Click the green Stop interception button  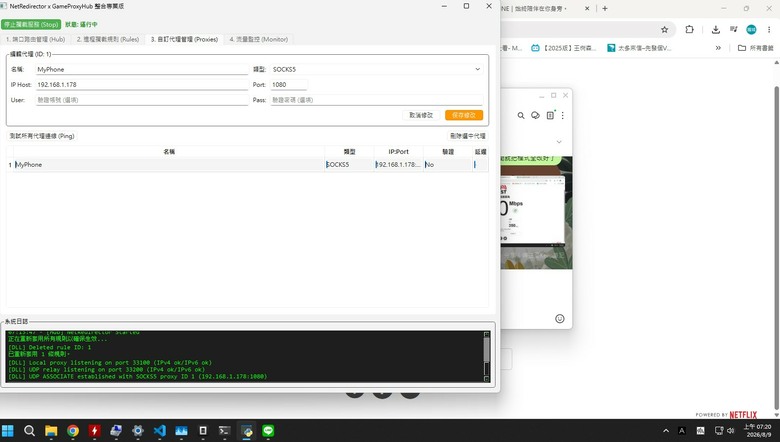tap(31, 24)
